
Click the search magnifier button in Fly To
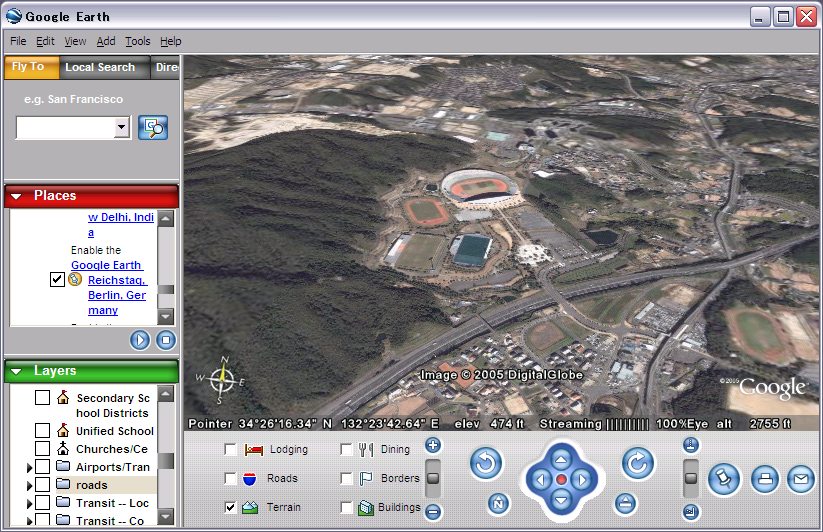tap(153, 127)
